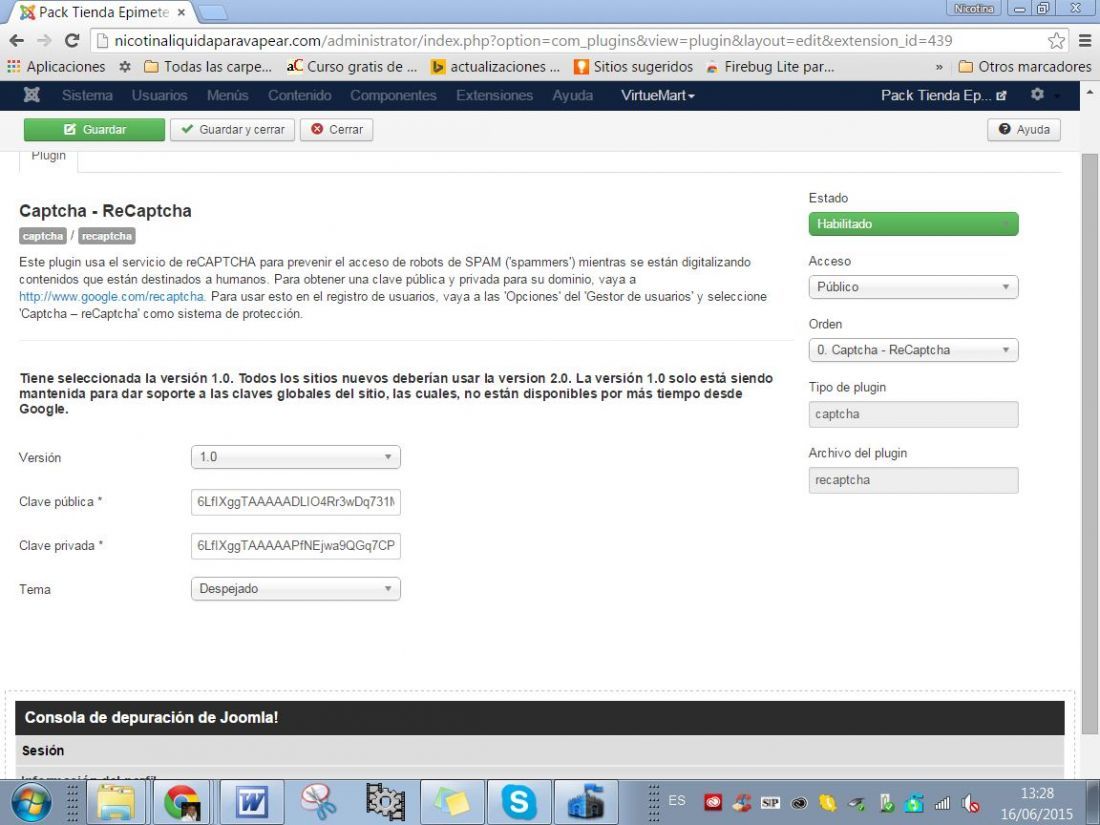
Task: Open the Acceso Público dropdown
Action: (x=913, y=287)
